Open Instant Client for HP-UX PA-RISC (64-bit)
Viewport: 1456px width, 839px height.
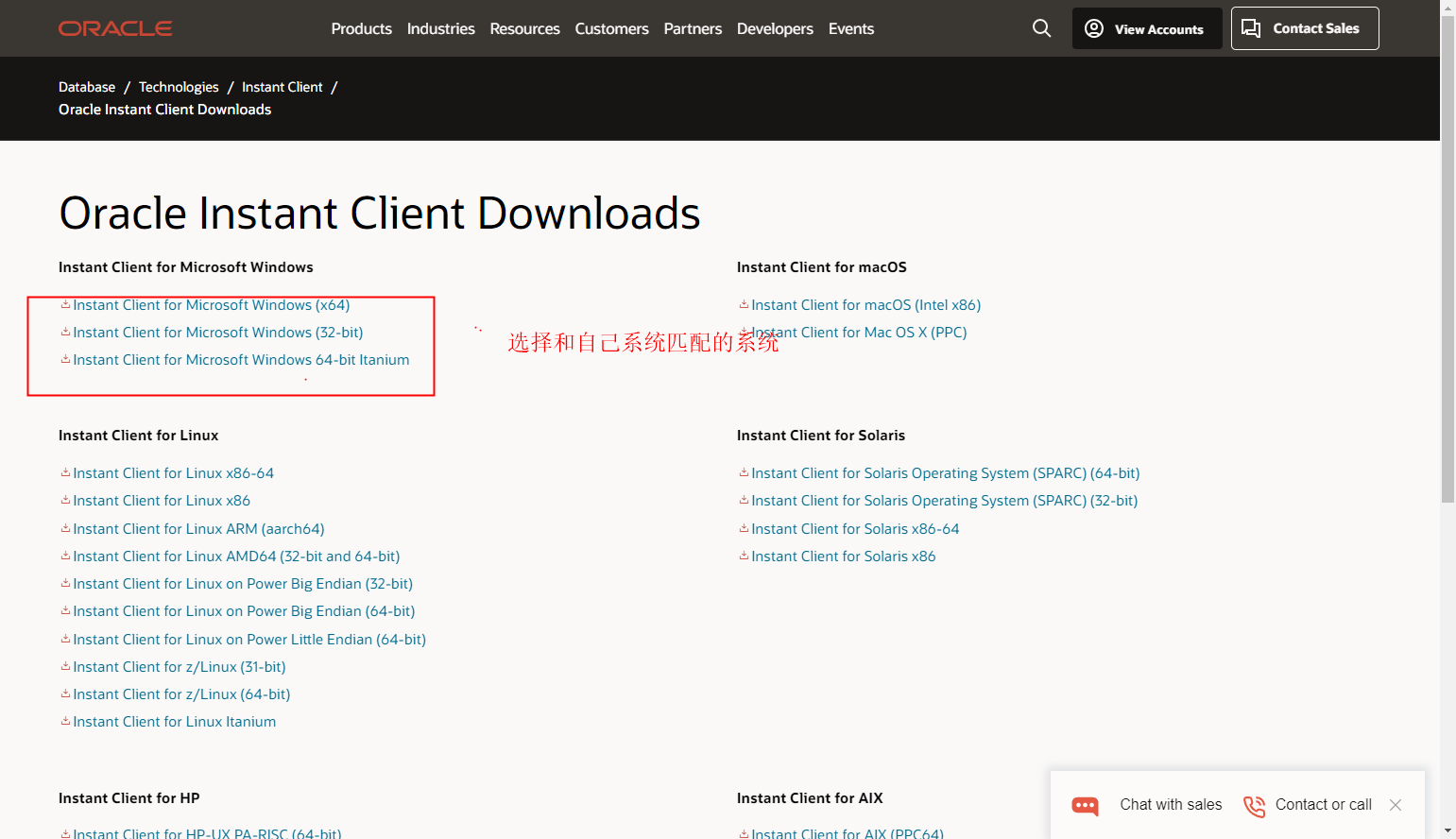(207, 832)
